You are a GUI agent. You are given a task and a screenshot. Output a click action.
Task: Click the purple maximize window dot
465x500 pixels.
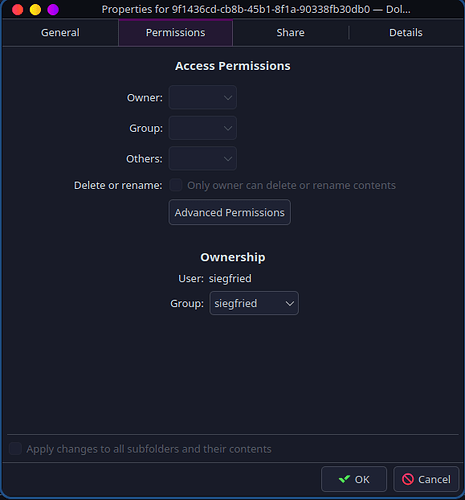(x=53, y=10)
